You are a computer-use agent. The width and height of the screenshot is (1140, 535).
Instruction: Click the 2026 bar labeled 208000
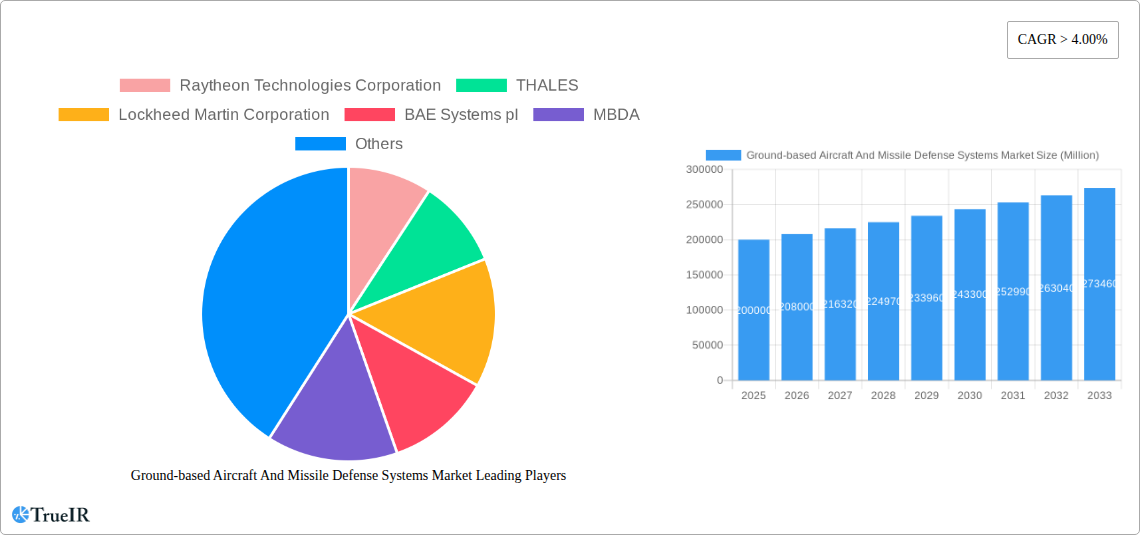[797, 307]
